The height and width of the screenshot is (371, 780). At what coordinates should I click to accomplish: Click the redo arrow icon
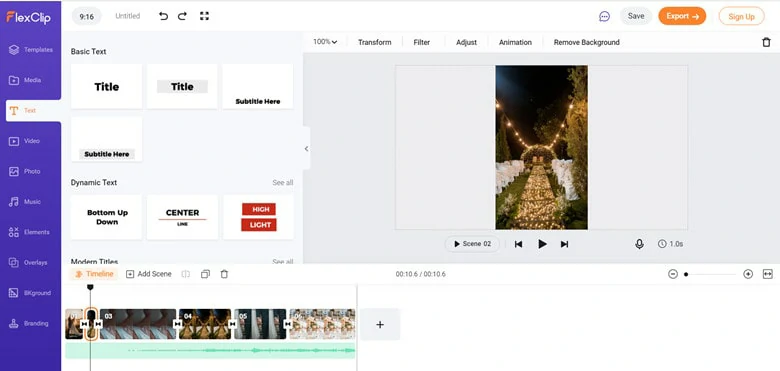click(x=182, y=16)
